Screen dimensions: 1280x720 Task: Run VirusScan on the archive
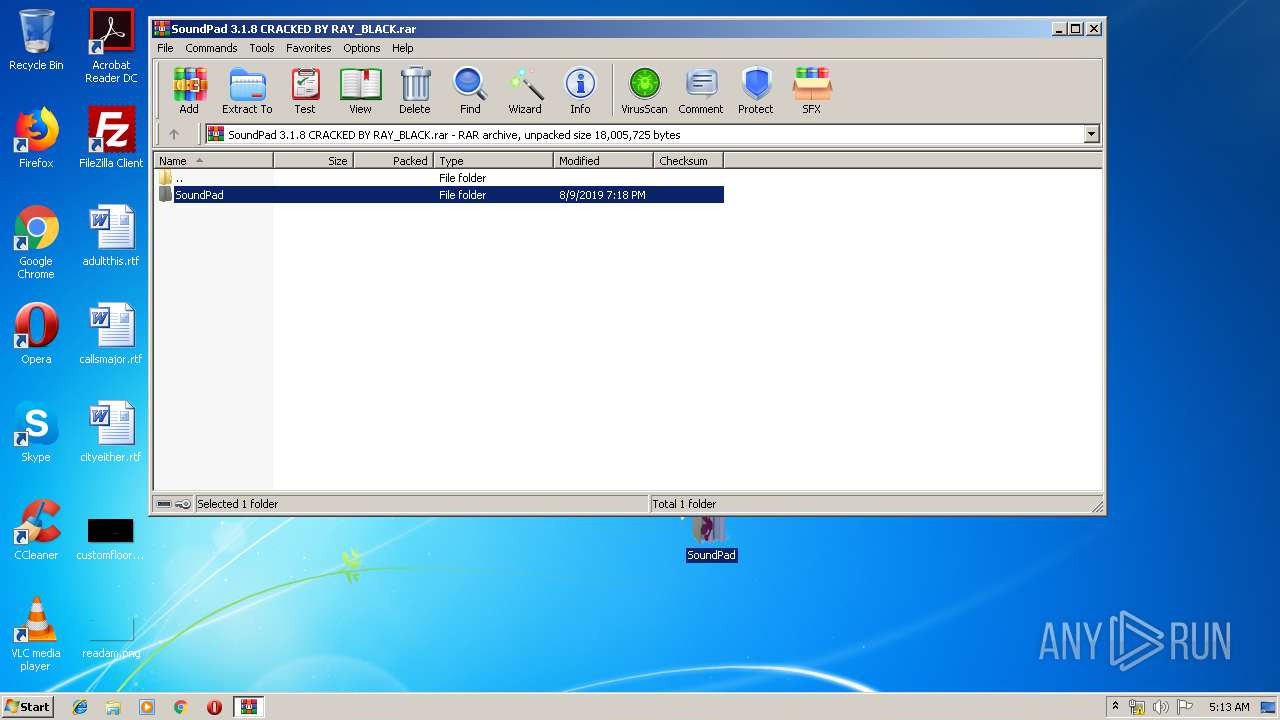tap(644, 91)
